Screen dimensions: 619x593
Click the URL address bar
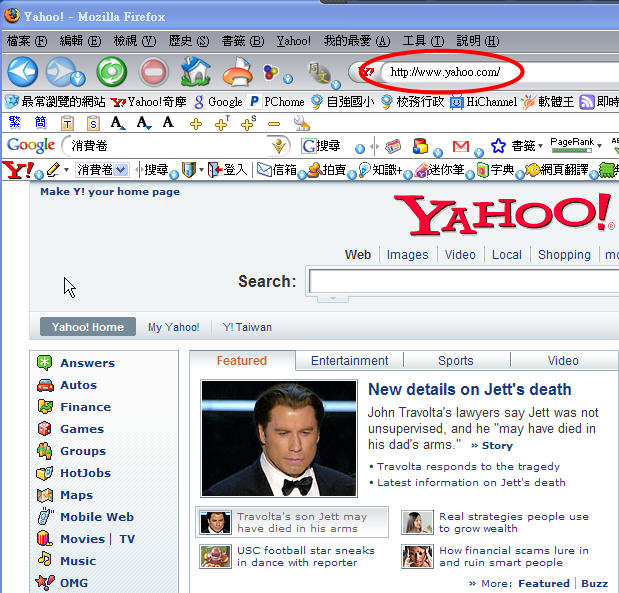coord(501,72)
